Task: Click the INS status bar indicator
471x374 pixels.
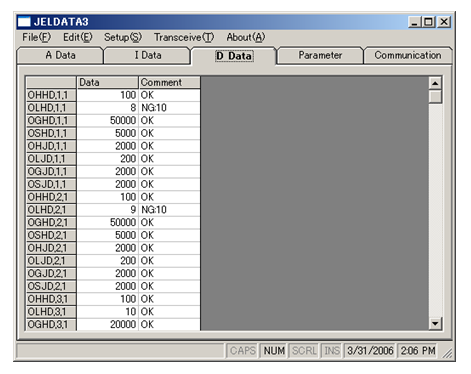Action: click(332, 351)
